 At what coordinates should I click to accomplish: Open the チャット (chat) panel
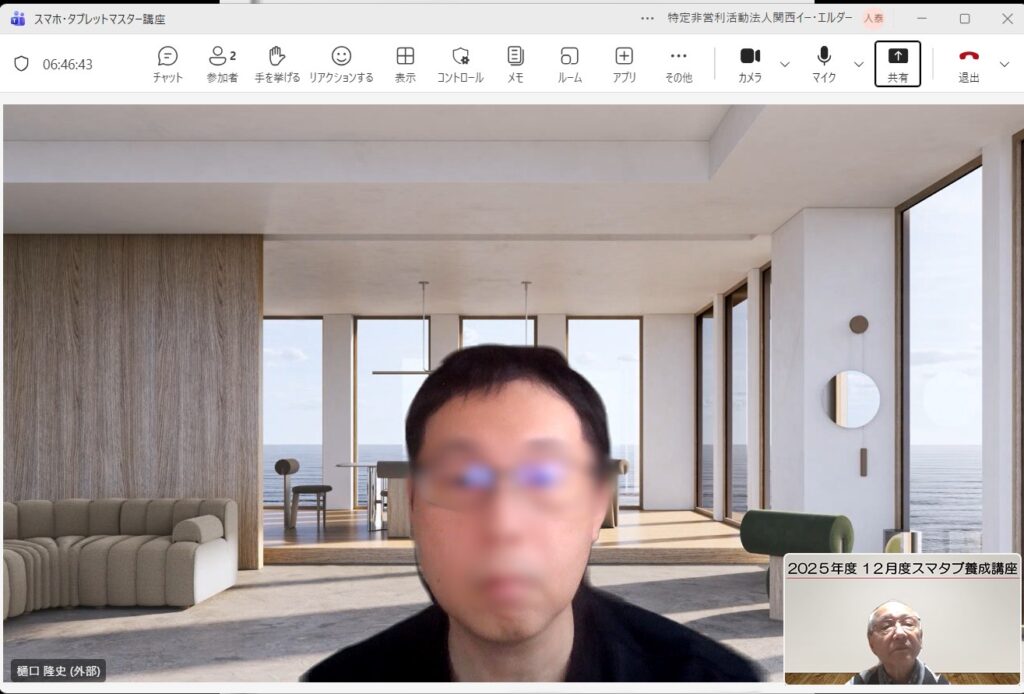tap(167, 64)
